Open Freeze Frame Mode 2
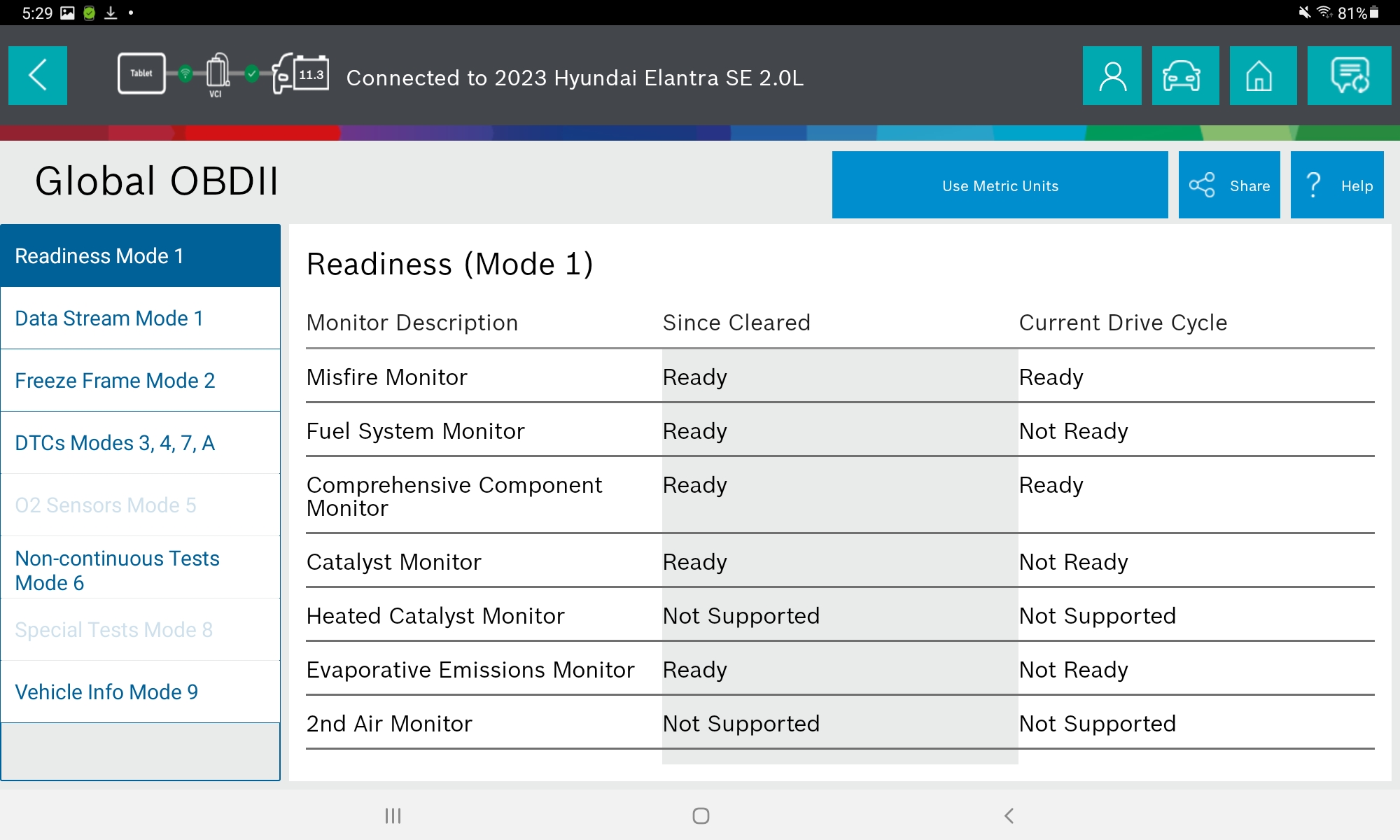Image resolution: width=1400 pixels, height=840 pixels. (140, 381)
